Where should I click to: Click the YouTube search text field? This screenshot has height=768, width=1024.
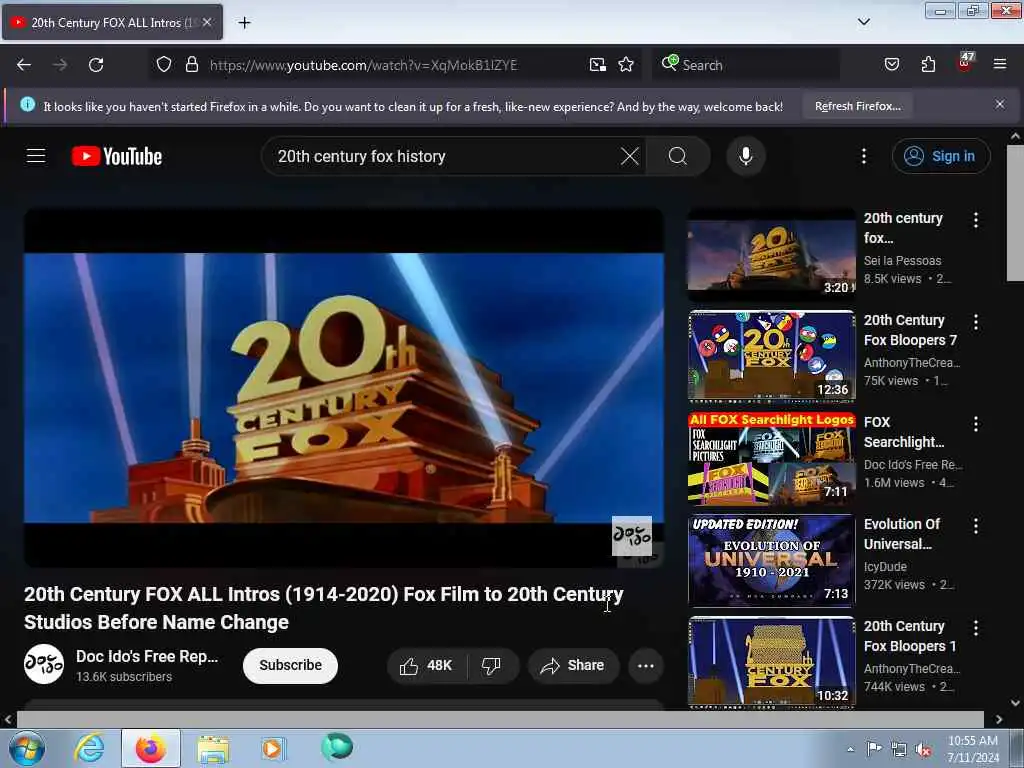tap(444, 156)
